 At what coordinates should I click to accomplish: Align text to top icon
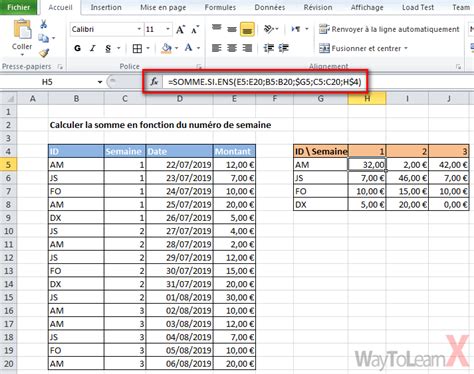[x=217, y=29]
